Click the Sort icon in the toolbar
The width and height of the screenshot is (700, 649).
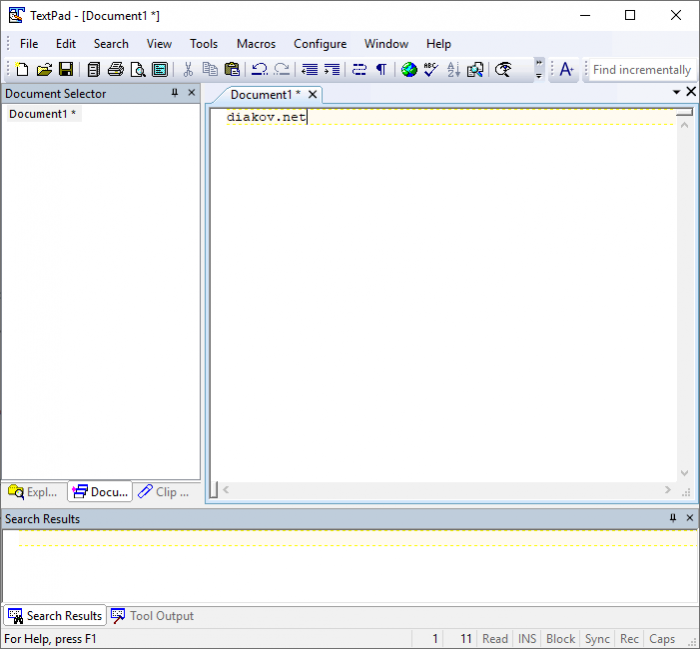pos(453,70)
